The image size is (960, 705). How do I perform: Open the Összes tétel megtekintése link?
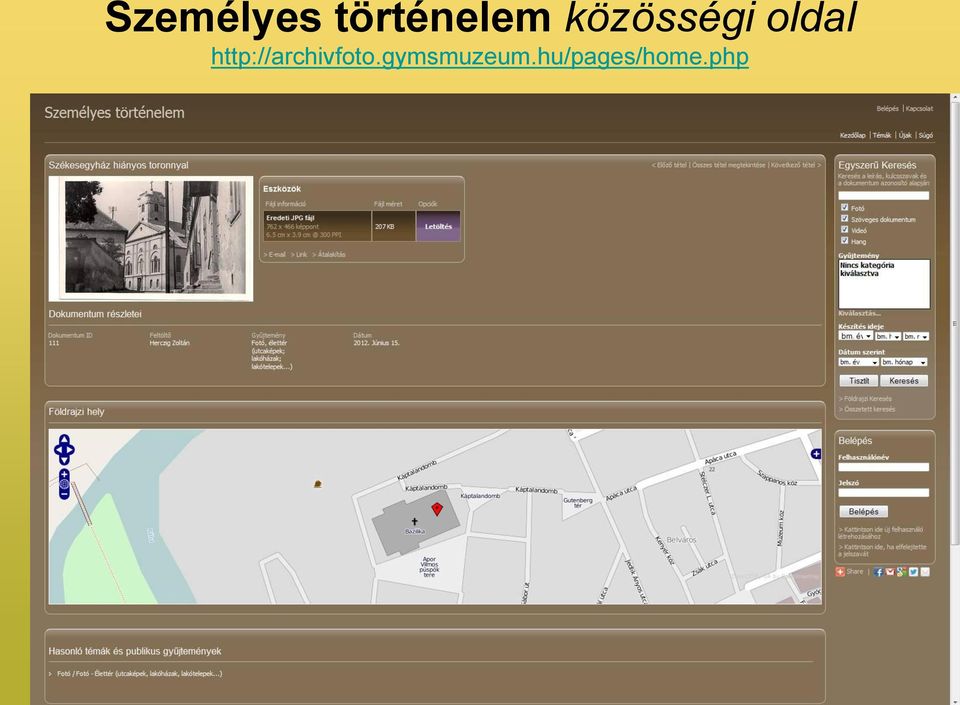729,165
